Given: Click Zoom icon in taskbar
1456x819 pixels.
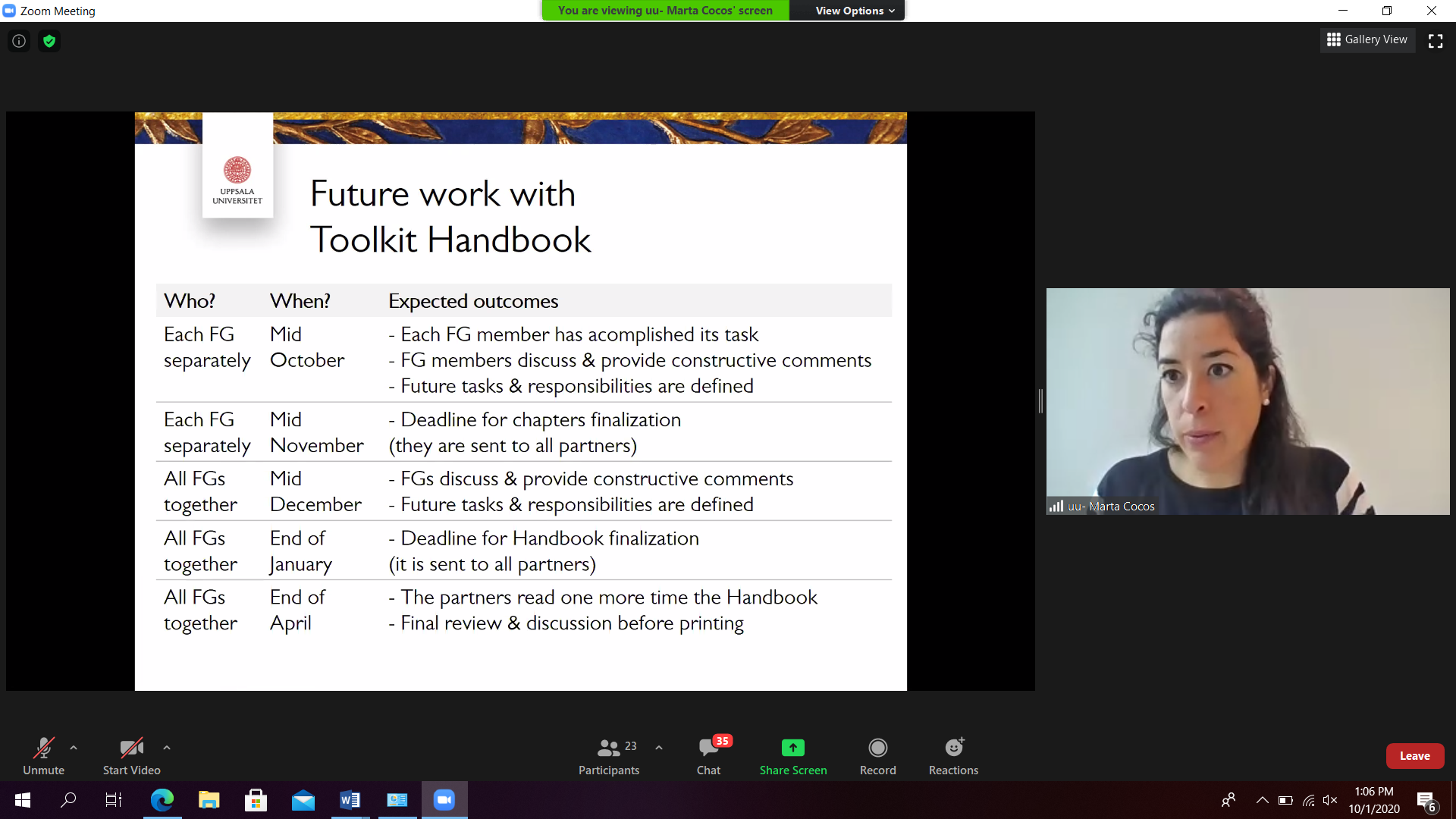Looking at the screenshot, I should (x=444, y=800).
